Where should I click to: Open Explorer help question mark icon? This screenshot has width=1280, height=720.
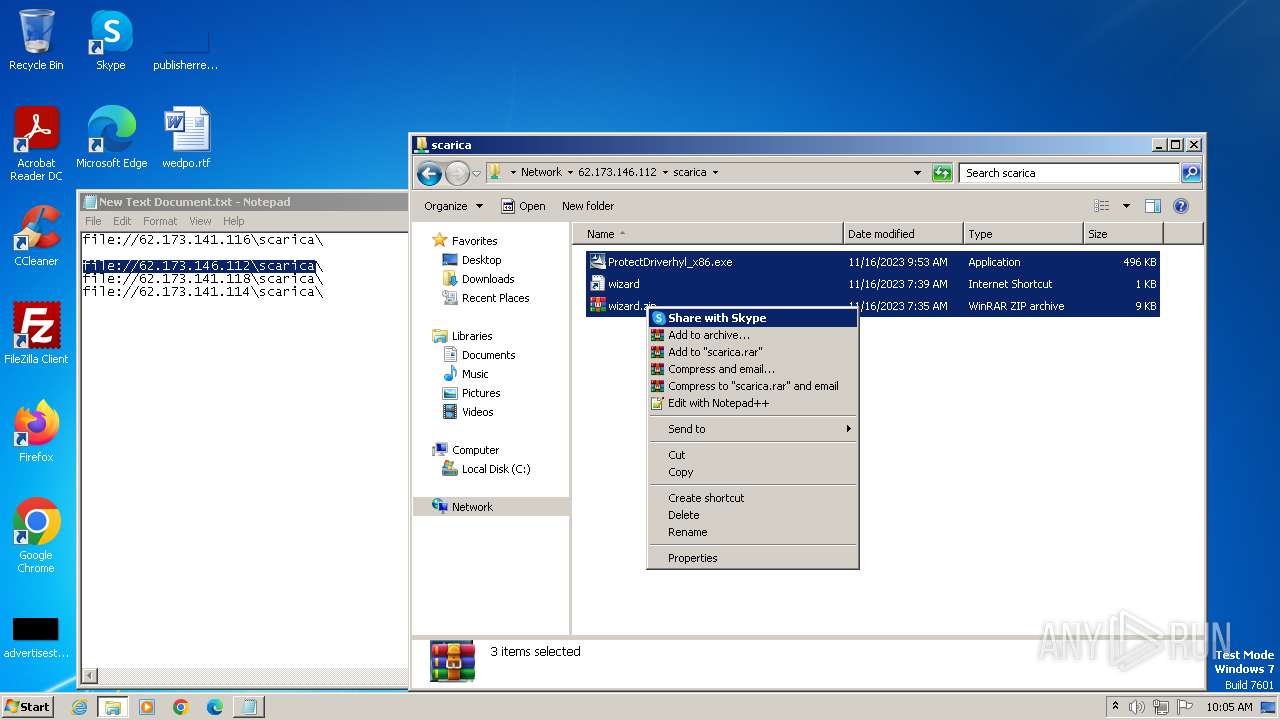[x=1181, y=206]
